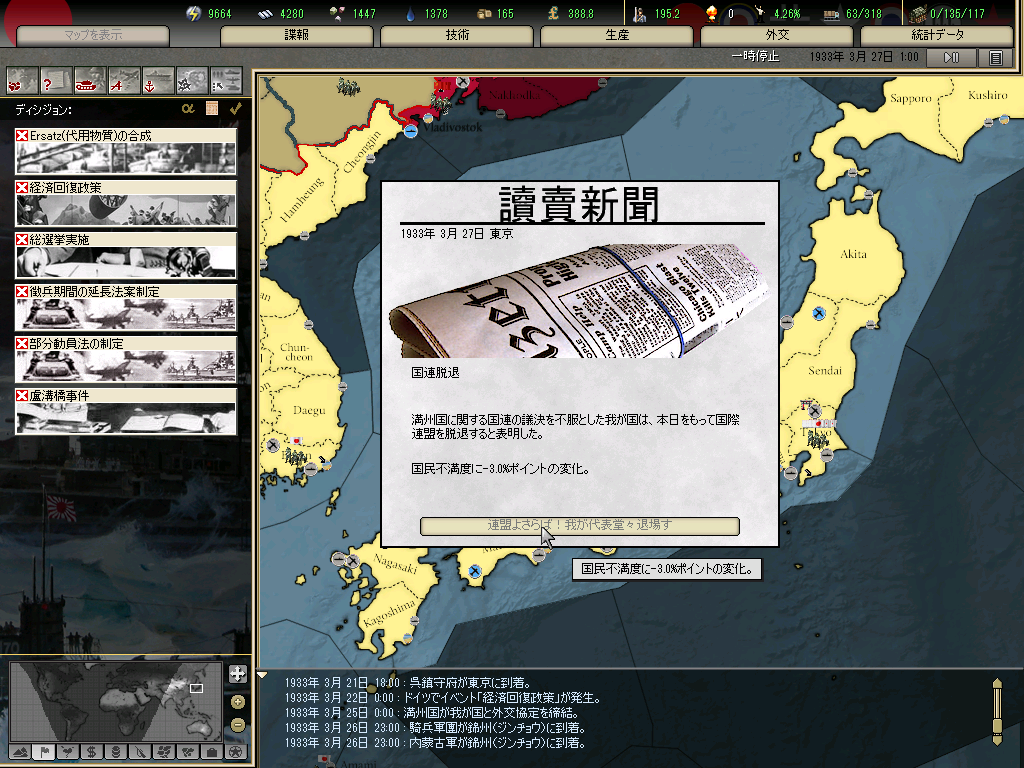Switch to diplomatic briefcase map mode
Image resolution: width=1024 pixels, height=768 pixels.
[x=212, y=752]
